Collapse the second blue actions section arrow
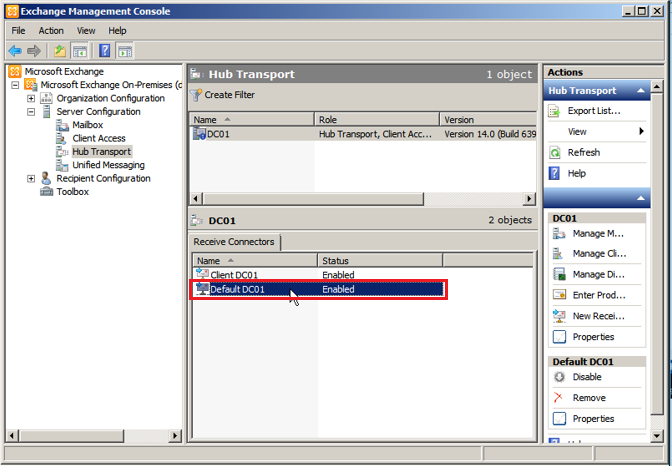This screenshot has width=672, height=466. click(x=641, y=198)
